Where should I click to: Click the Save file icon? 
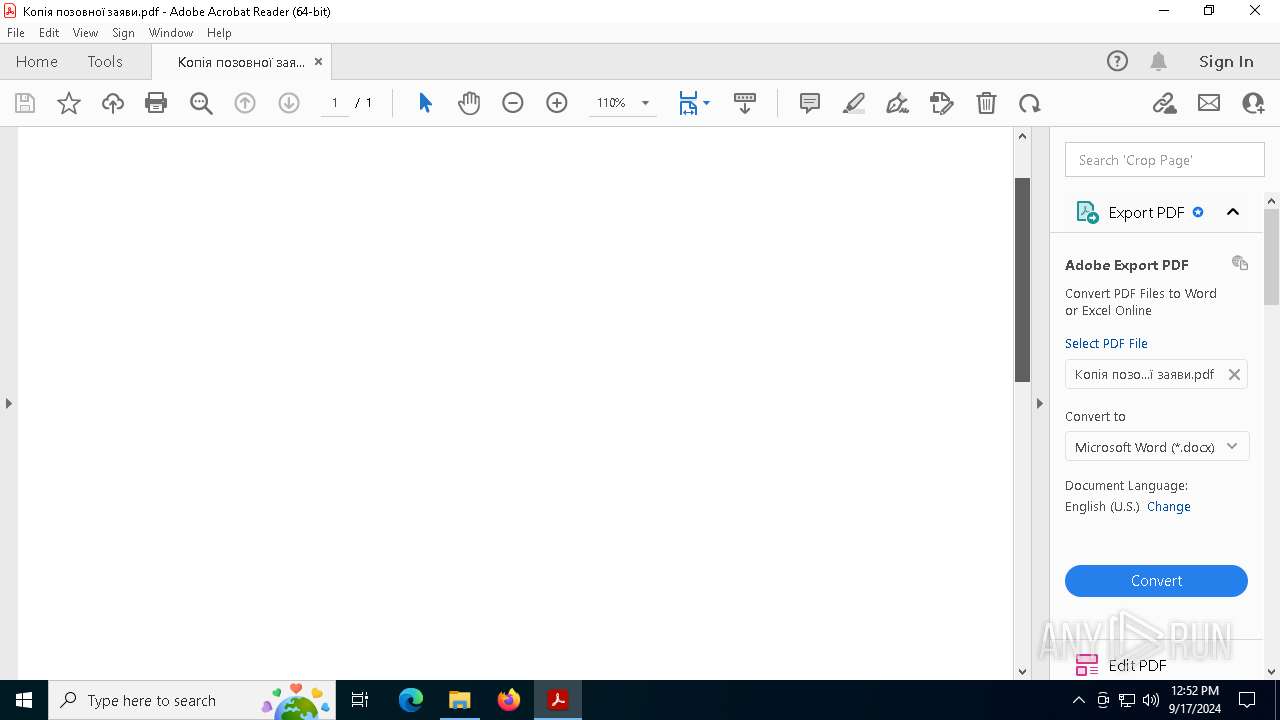click(x=25, y=103)
